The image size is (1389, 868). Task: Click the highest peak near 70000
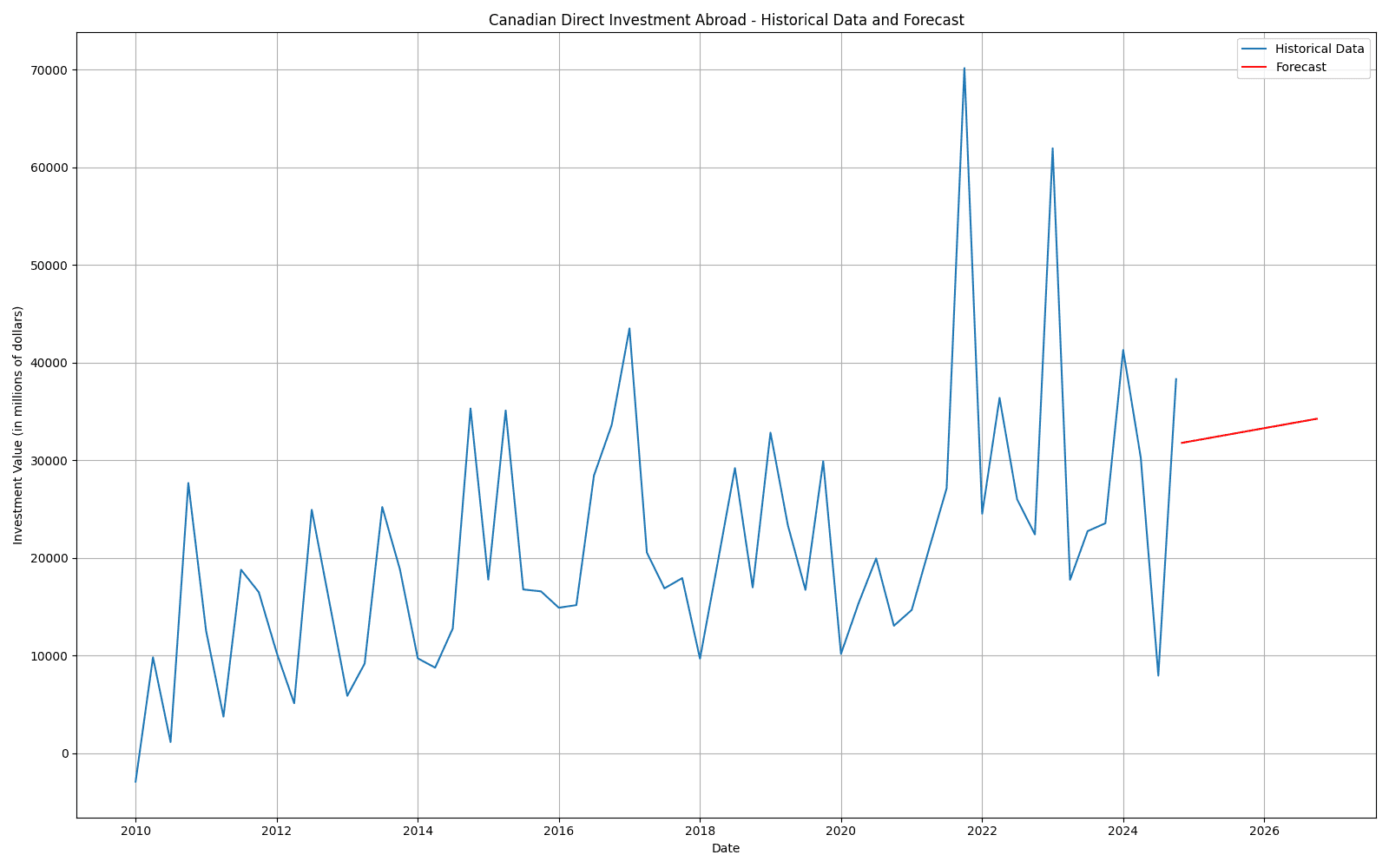click(964, 69)
